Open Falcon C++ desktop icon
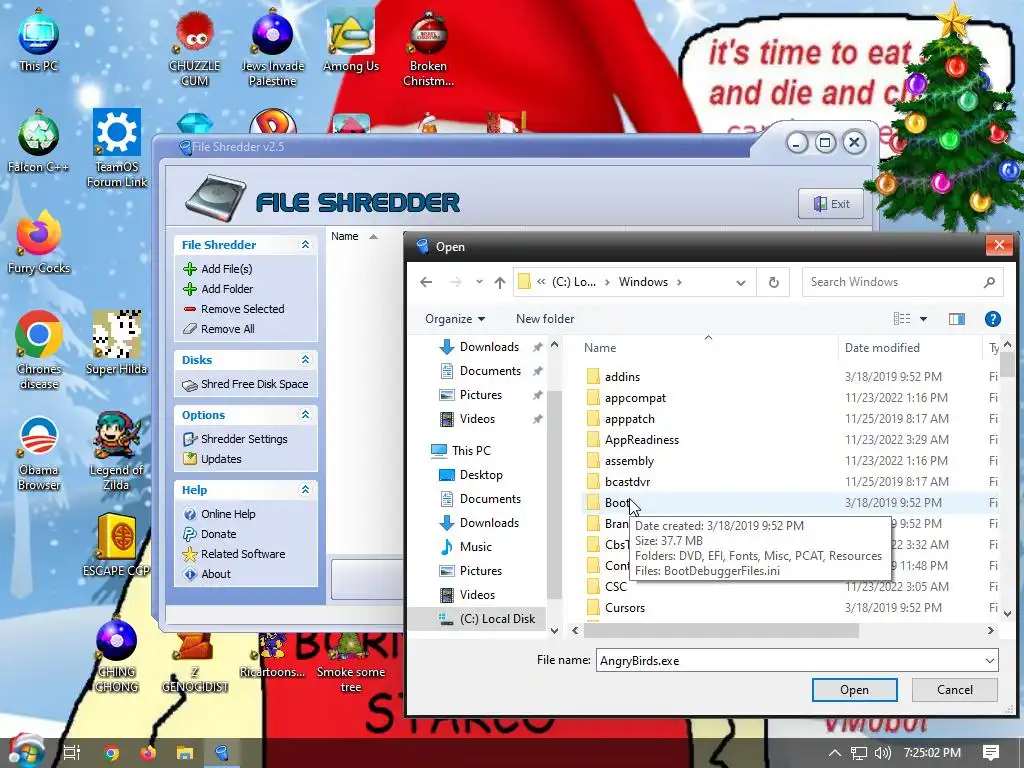The height and width of the screenshot is (768, 1024). click(39, 140)
